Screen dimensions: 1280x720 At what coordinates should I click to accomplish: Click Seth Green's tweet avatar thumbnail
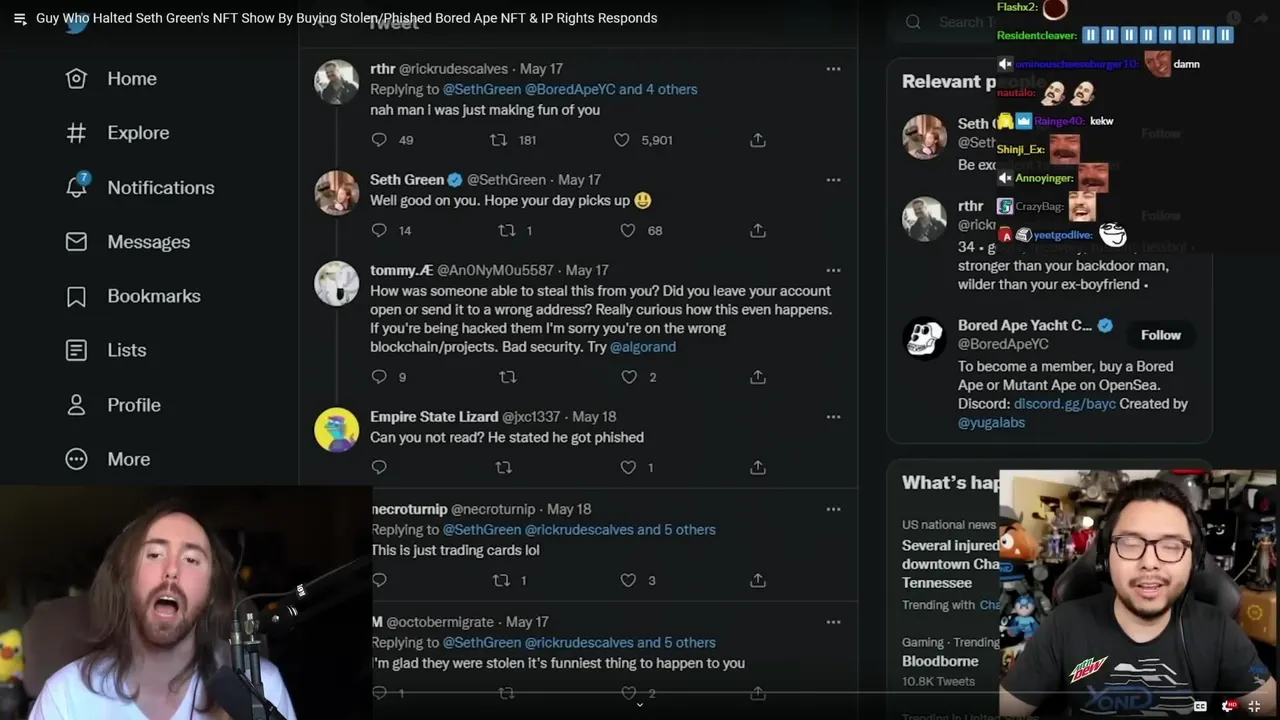click(337, 193)
